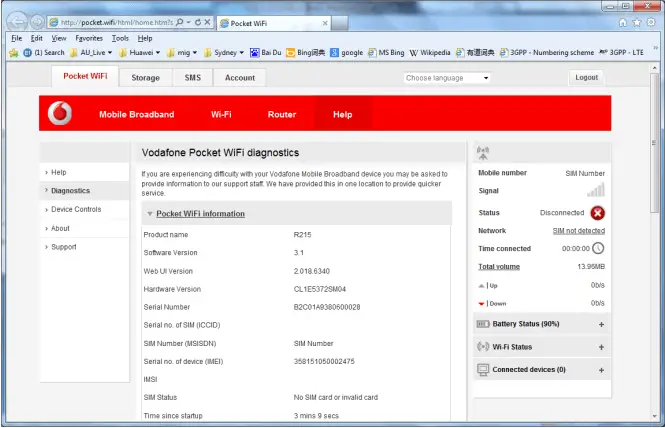665x428 pixels.
Task: Click the vertical page scrollbar thumb
Action: tap(654, 143)
